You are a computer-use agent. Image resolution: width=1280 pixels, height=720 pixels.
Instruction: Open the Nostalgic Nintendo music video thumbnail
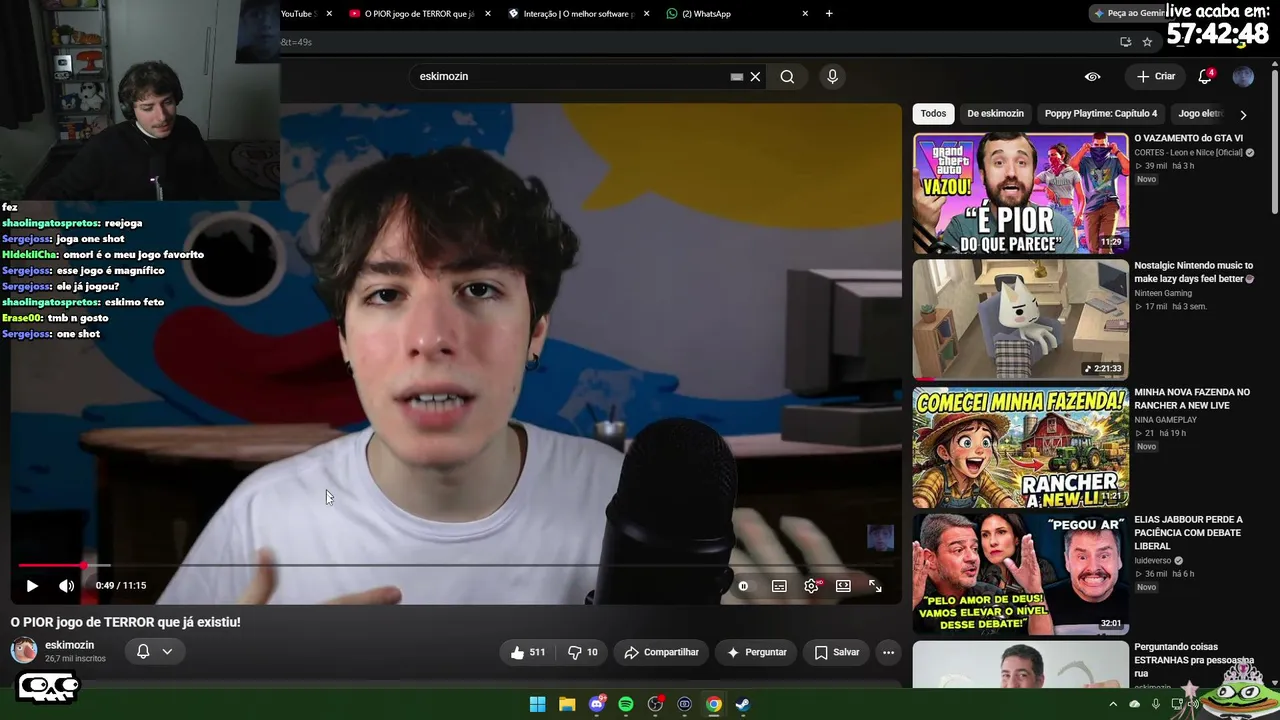1020,320
